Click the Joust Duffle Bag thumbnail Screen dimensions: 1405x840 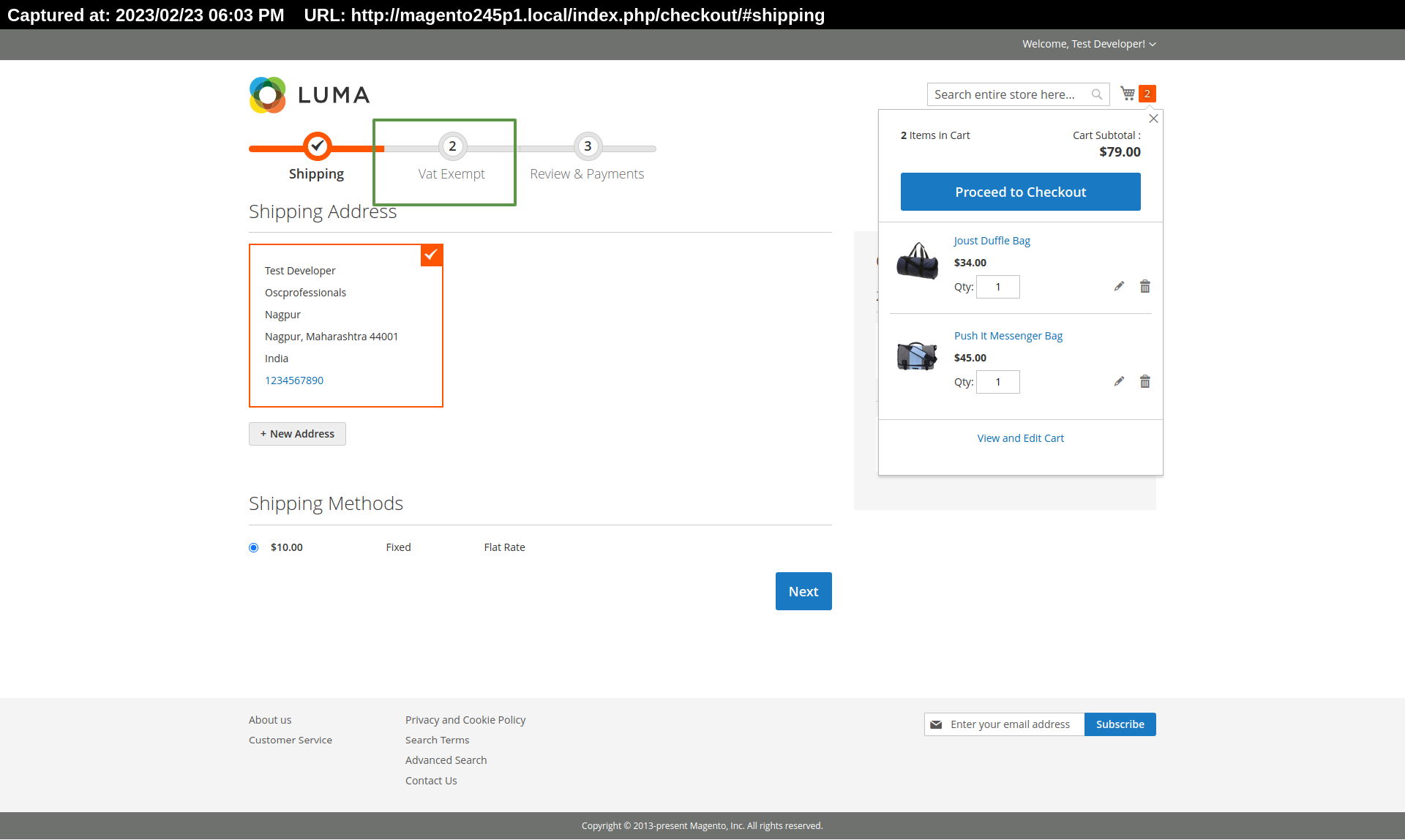pyautogui.click(x=918, y=261)
